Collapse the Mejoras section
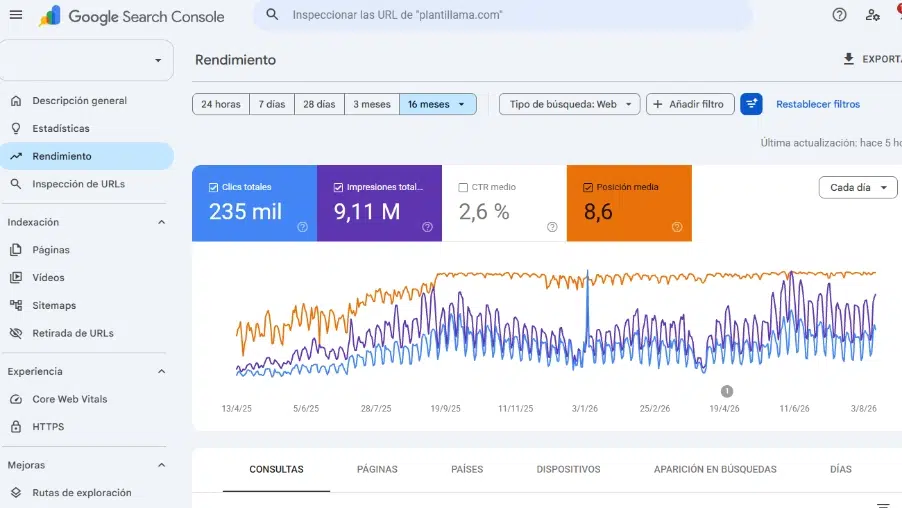This screenshot has height=508, width=902. tap(162, 465)
